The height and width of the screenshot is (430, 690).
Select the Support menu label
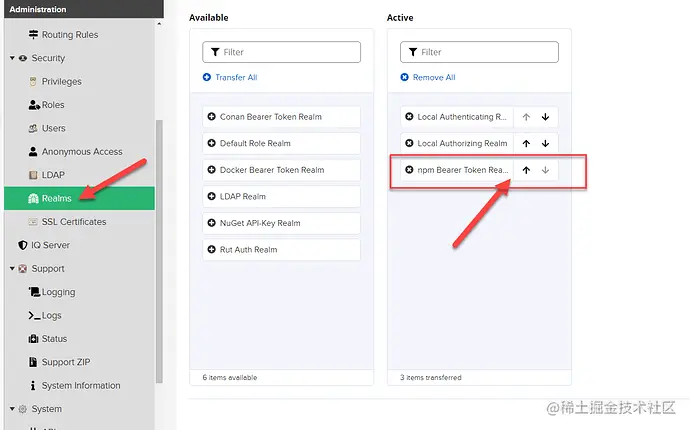pos(48,268)
